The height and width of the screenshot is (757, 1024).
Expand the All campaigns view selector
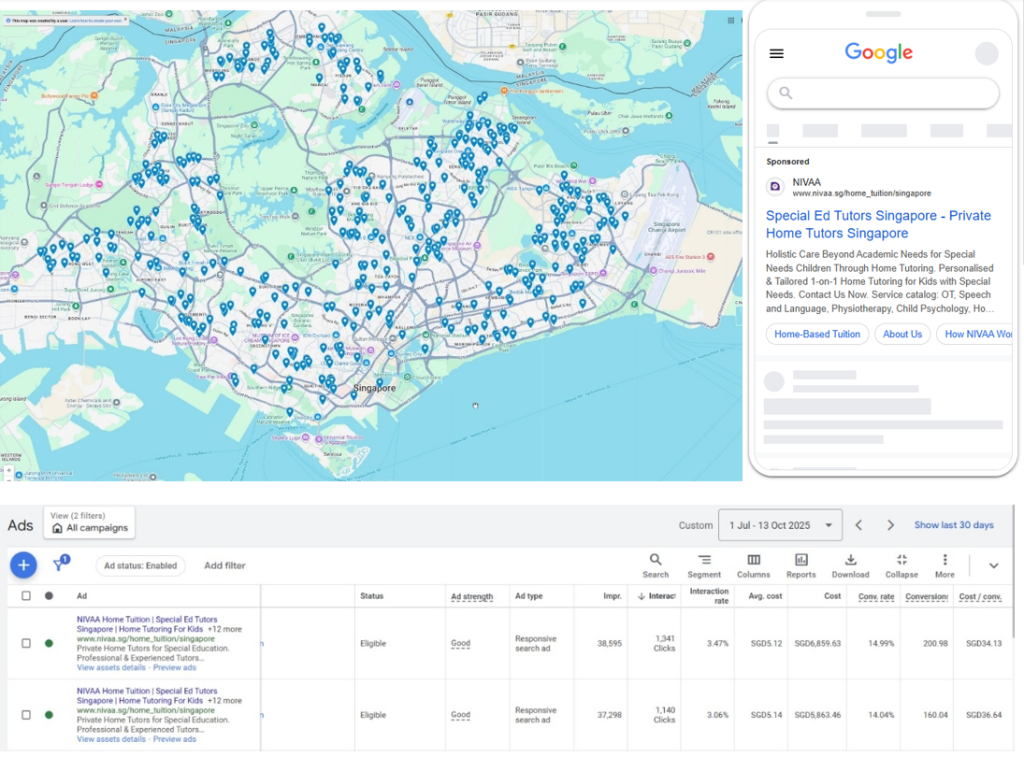pos(89,523)
